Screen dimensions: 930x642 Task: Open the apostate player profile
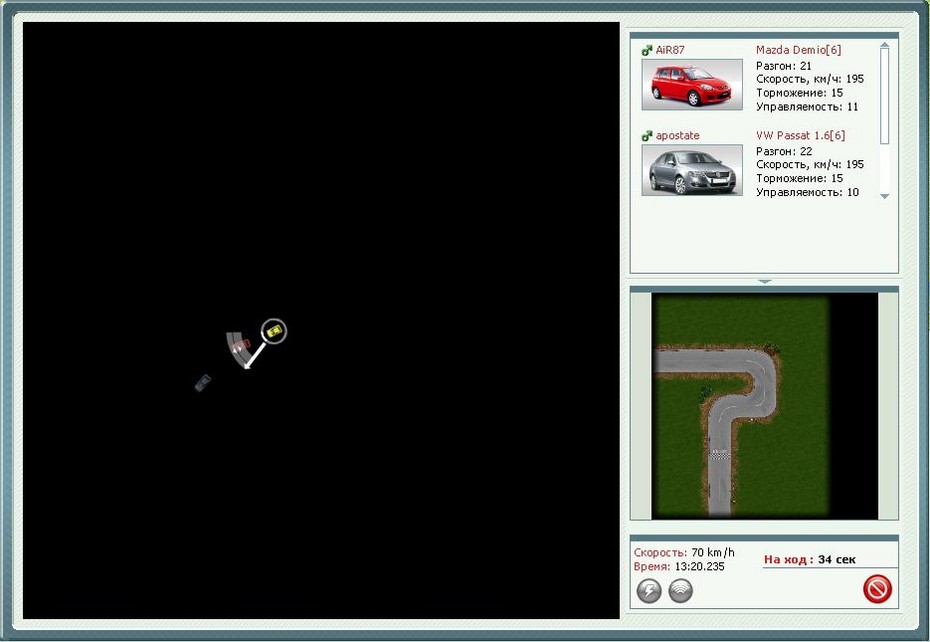click(677, 136)
